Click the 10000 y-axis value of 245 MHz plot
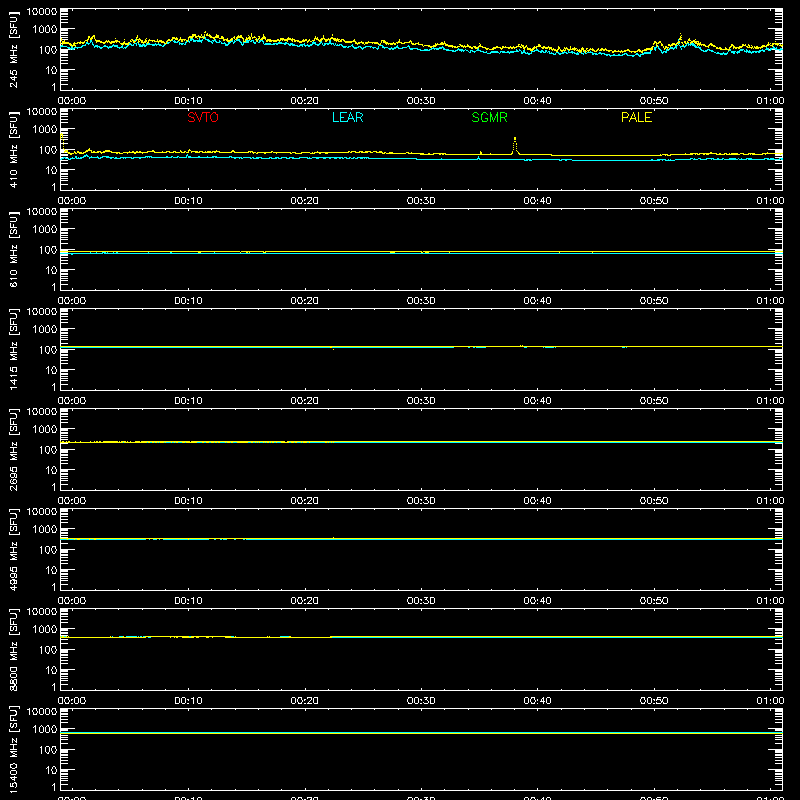The width and height of the screenshot is (800, 800). point(42,12)
